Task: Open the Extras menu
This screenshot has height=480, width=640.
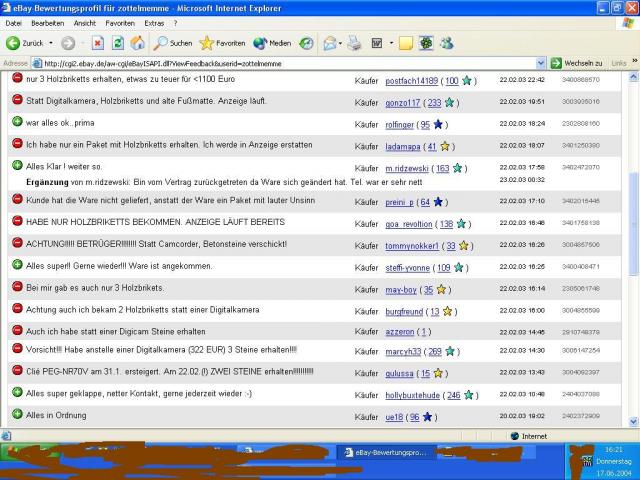Action: click(154, 23)
